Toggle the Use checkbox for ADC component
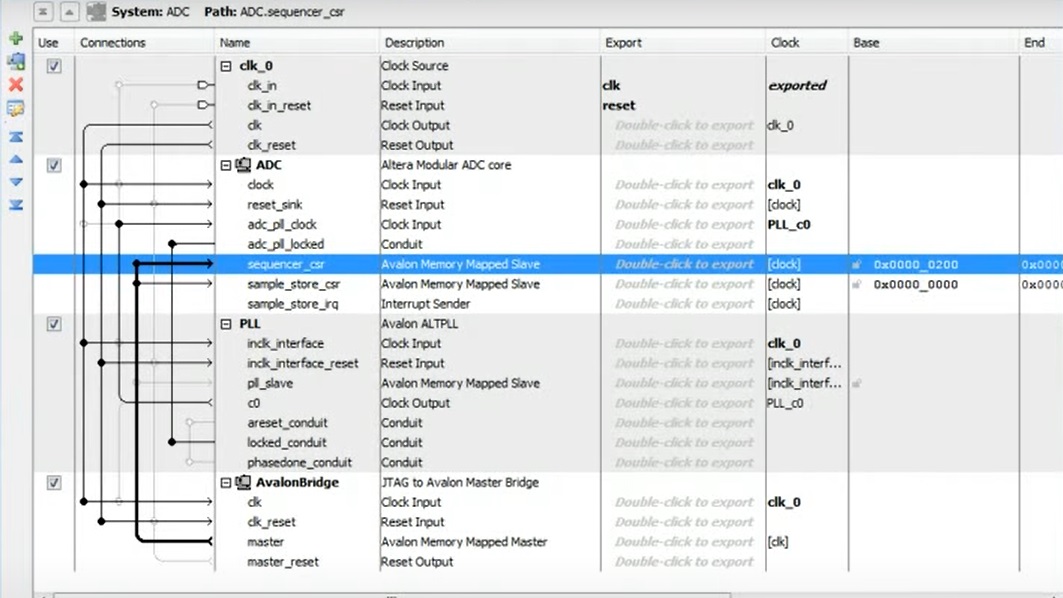The height and width of the screenshot is (598, 1063). coord(54,165)
